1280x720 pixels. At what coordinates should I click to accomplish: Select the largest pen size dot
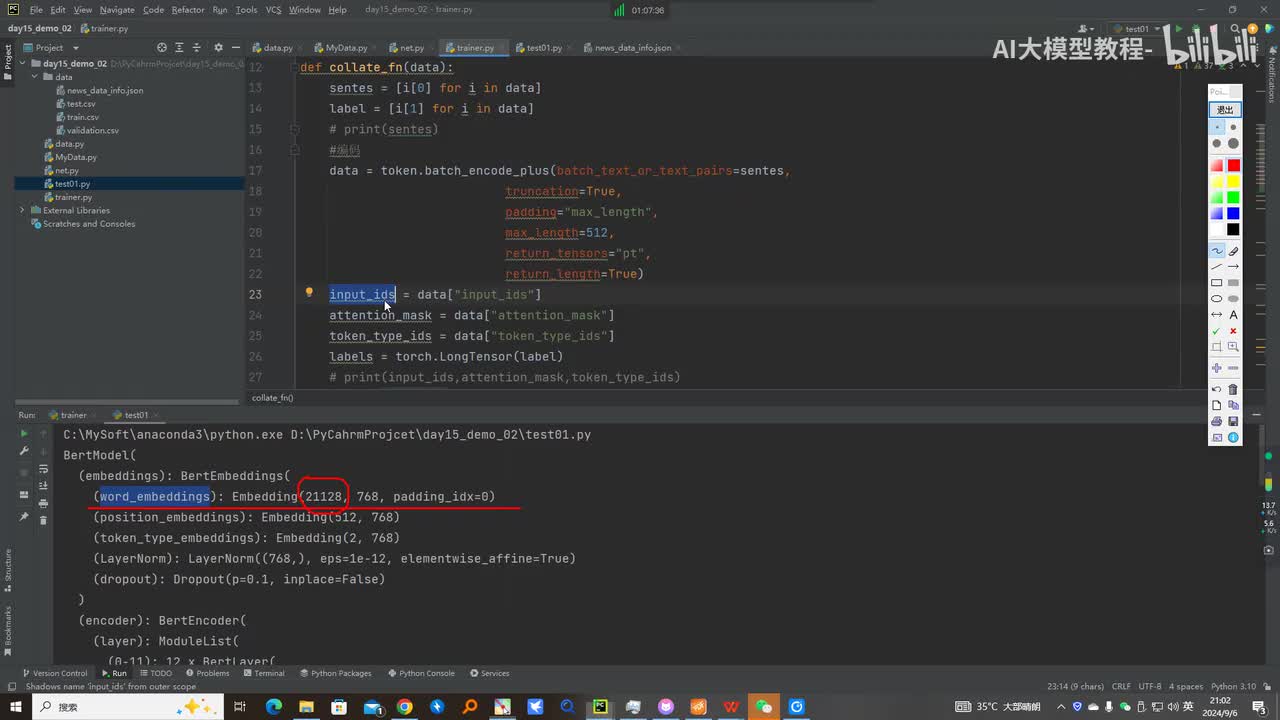tap(1233, 144)
